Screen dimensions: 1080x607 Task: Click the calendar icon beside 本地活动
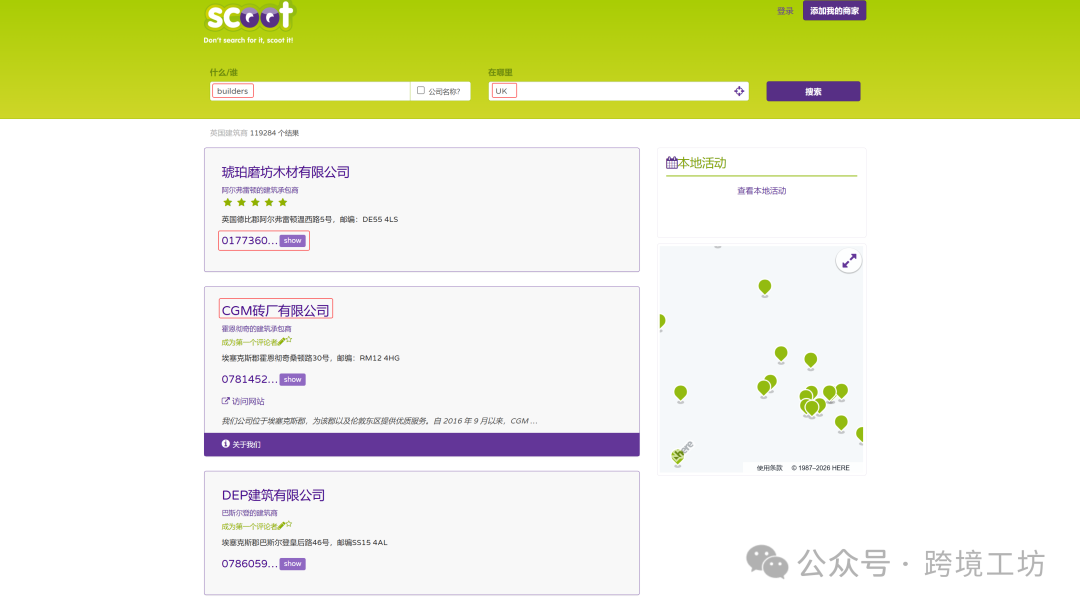pos(672,162)
